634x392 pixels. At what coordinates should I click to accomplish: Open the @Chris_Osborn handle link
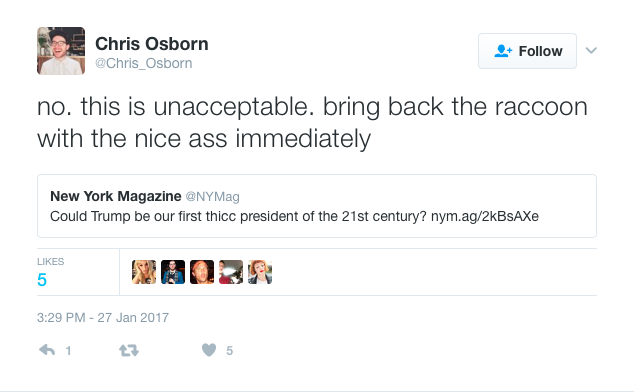[x=144, y=63]
